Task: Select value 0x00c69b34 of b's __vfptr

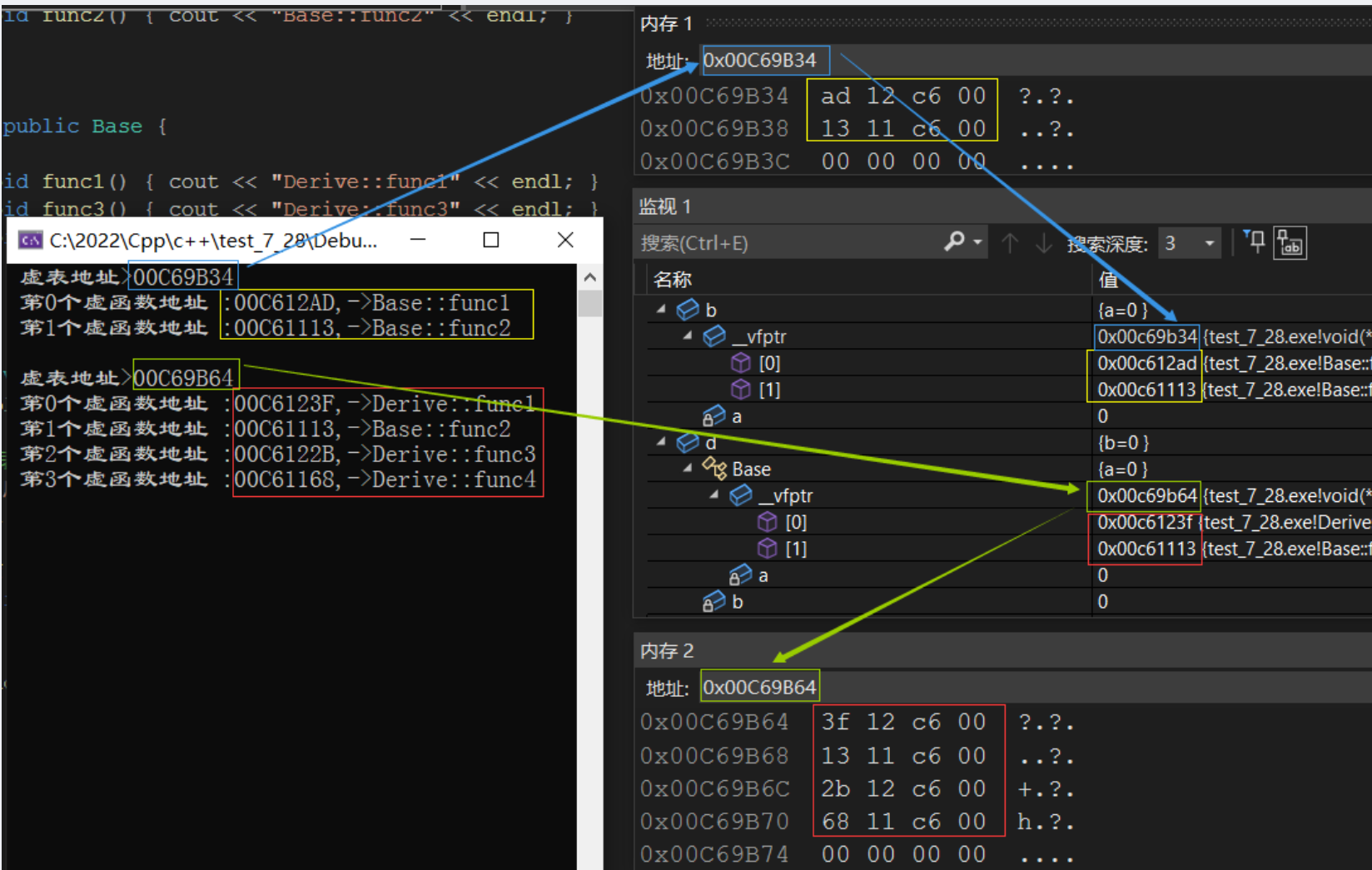Action: click(x=1146, y=336)
